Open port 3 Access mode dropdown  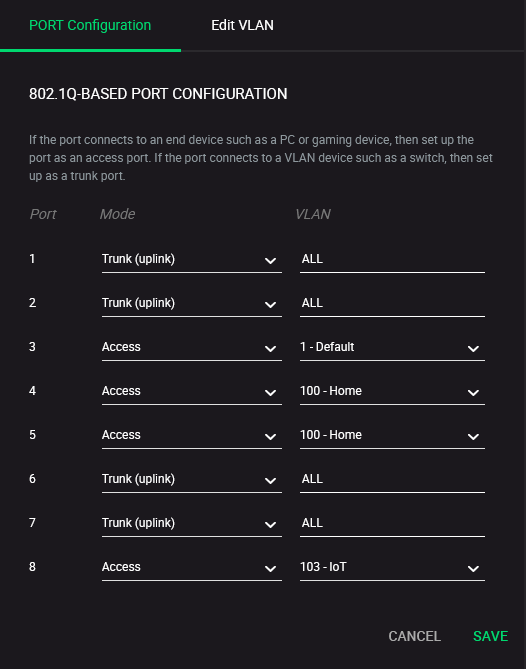(x=192, y=347)
